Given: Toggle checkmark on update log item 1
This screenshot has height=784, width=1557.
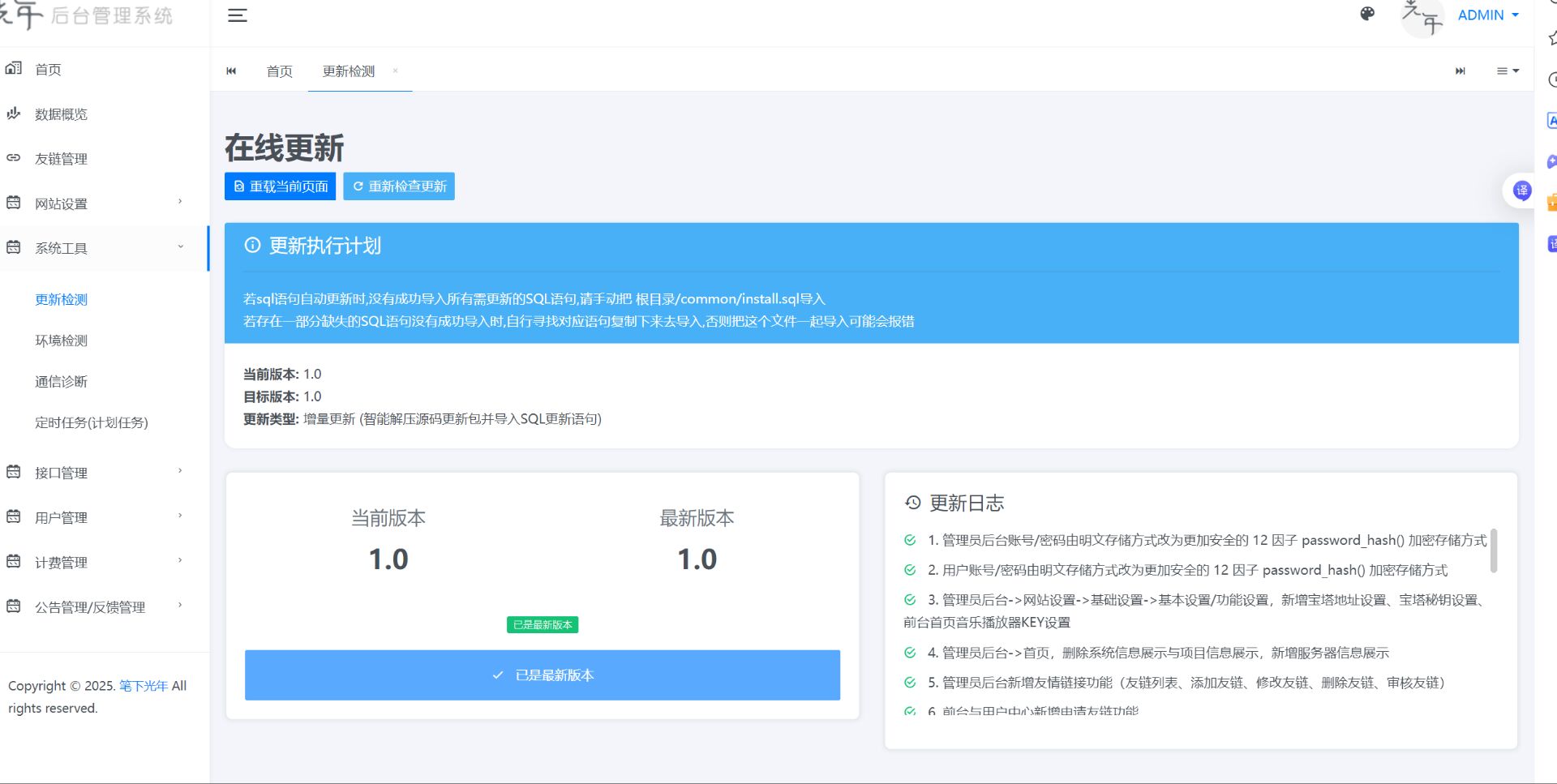Looking at the screenshot, I should (910, 540).
